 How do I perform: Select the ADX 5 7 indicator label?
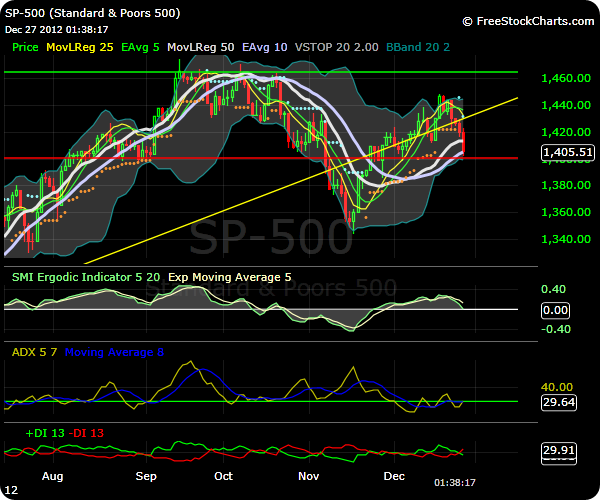coord(34,352)
